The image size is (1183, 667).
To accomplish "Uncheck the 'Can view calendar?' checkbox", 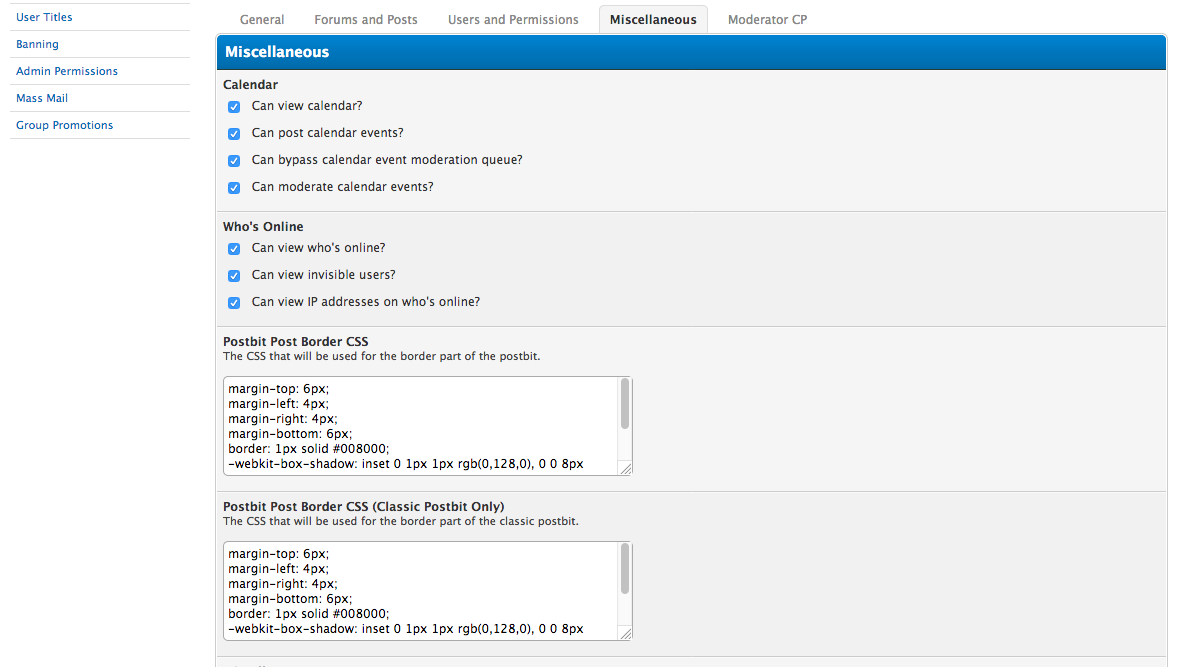I will [x=234, y=107].
